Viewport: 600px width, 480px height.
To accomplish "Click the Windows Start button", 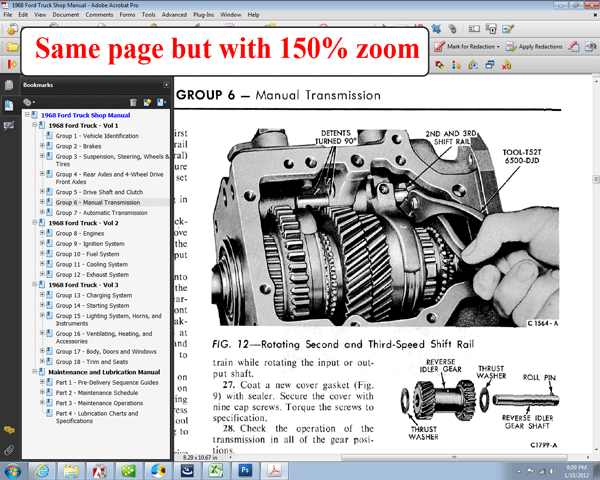I will click(x=12, y=471).
